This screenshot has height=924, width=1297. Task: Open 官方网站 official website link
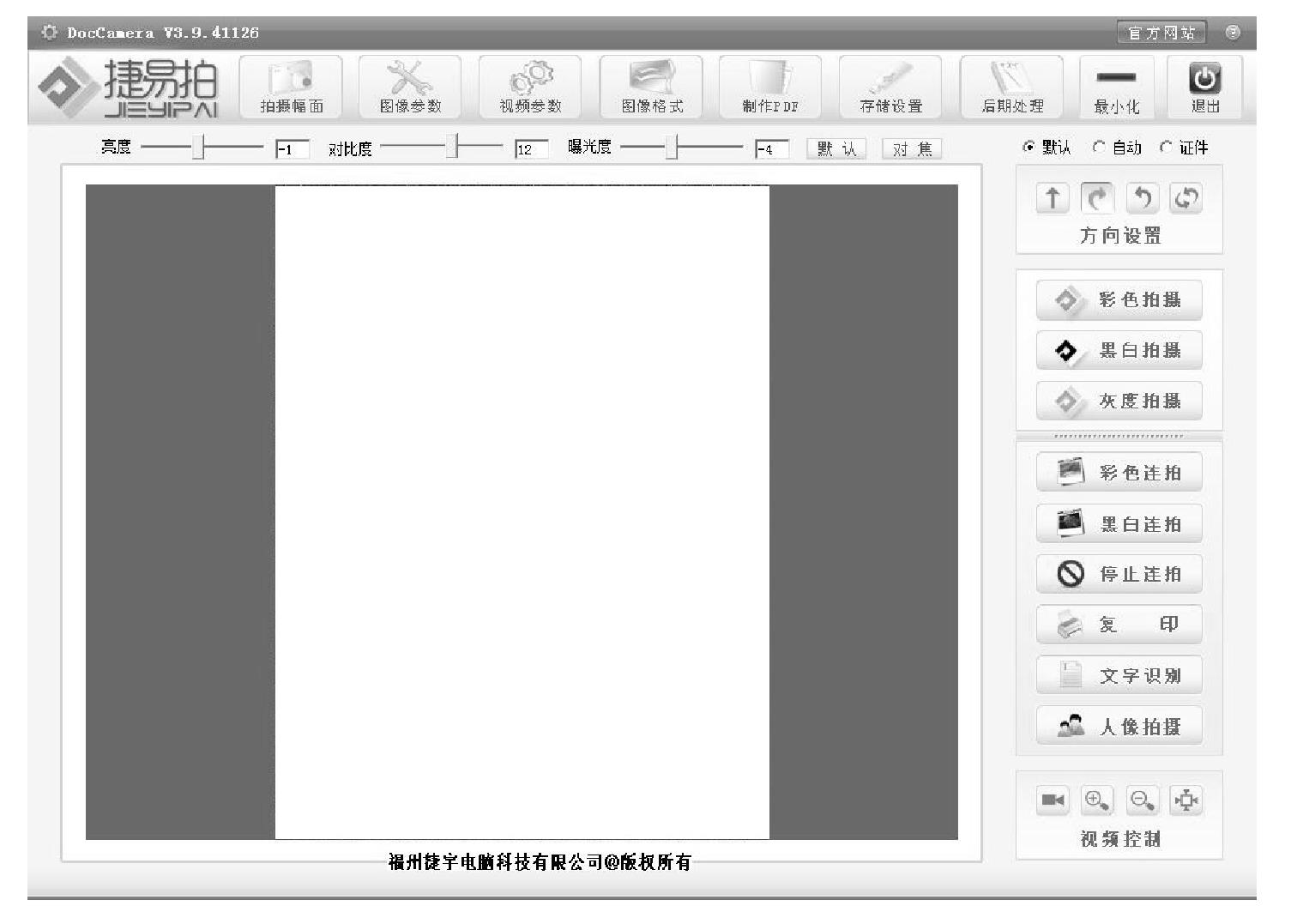pyautogui.click(x=1161, y=33)
